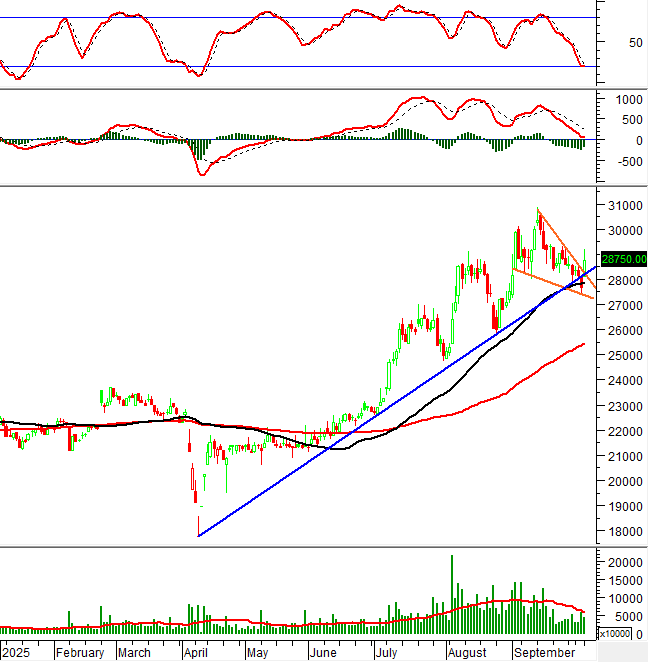
Task: Select the 2025 year label
Action: pyautogui.click(x=14, y=652)
